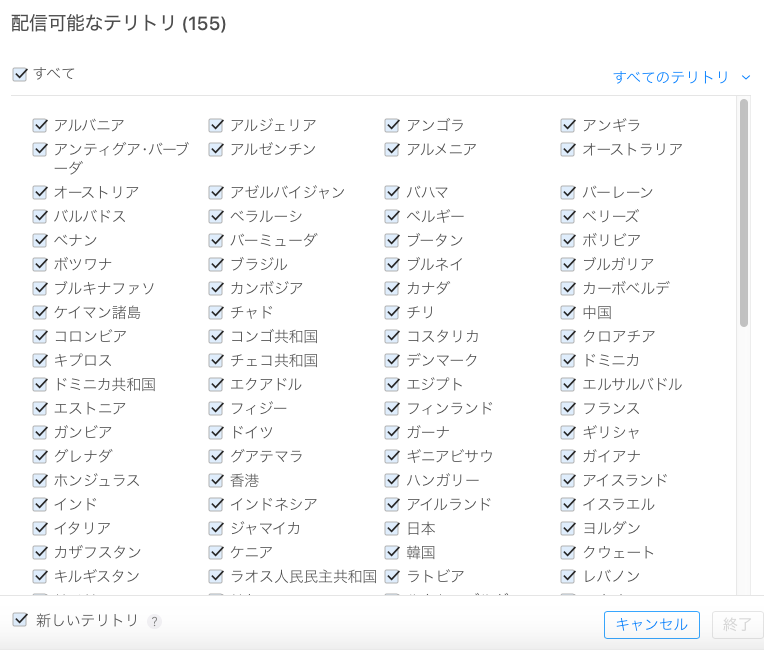Toggle the ドイツ checkbox
This screenshot has width=764, height=650.
pos(216,432)
